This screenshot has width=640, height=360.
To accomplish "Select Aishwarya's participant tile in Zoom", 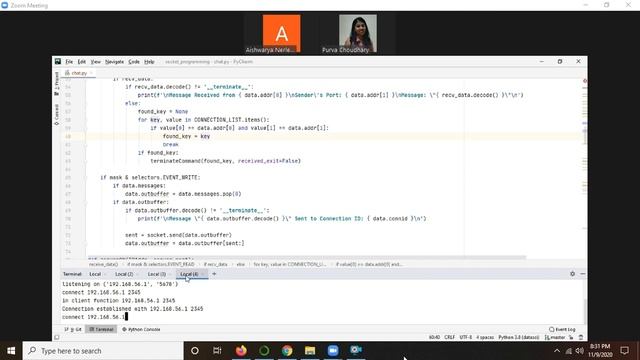I will pyautogui.click(x=282, y=34).
